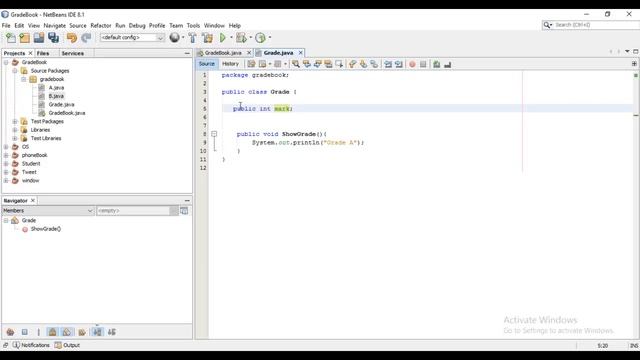Click the Comment icon in editor toolbar
The height and width of the screenshot is (360, 640).
[x=437, y=64]
